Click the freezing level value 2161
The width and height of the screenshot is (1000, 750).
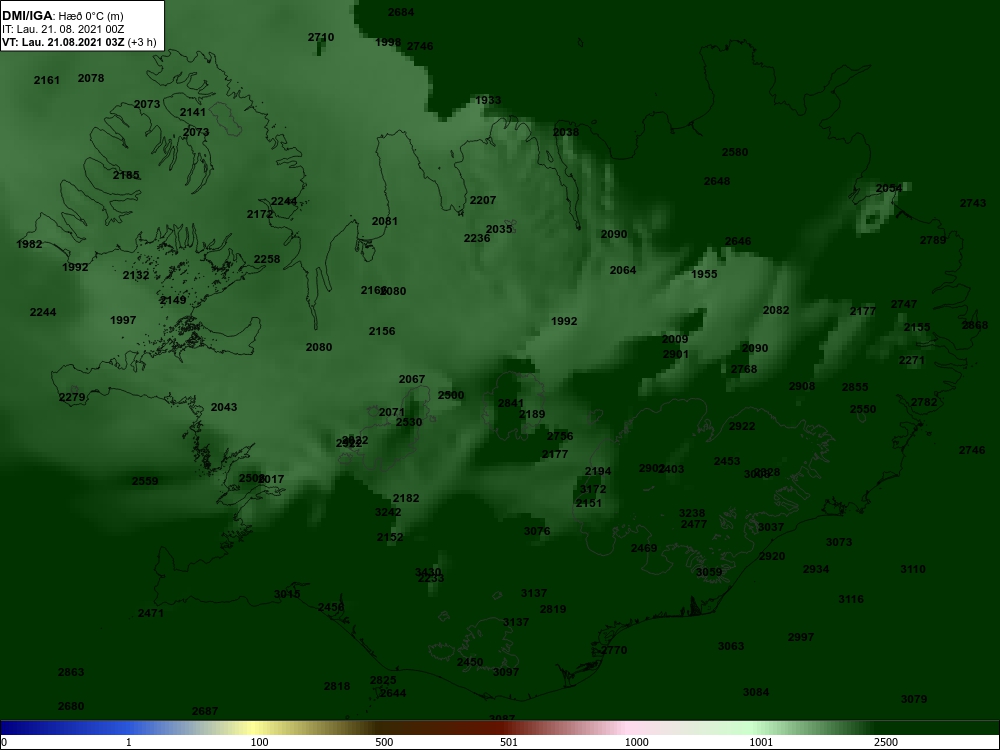tap(47, 80)
